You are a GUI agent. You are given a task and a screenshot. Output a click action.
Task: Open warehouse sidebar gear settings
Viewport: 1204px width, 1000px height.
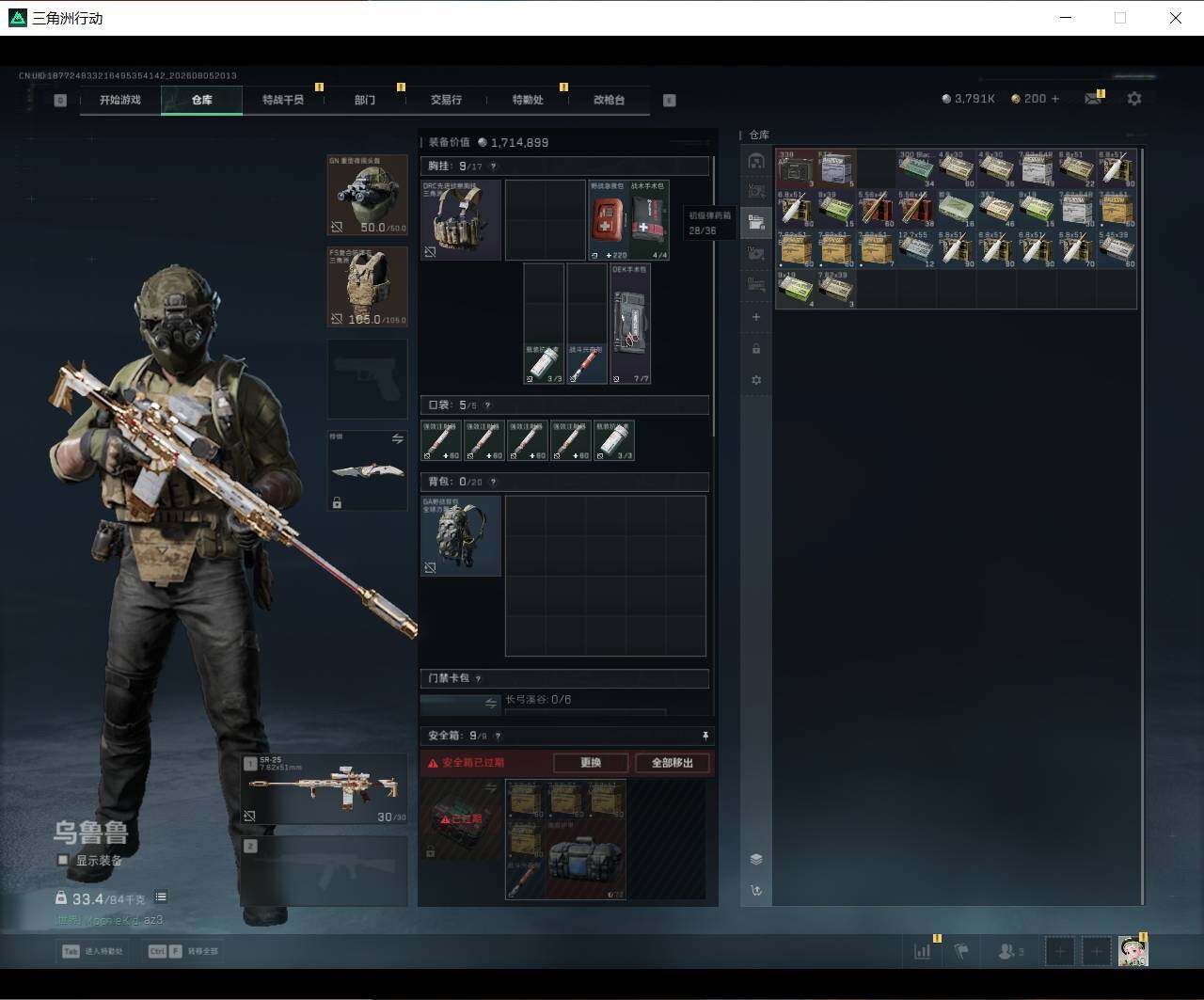pyautogui.click(x=756, y=380)
